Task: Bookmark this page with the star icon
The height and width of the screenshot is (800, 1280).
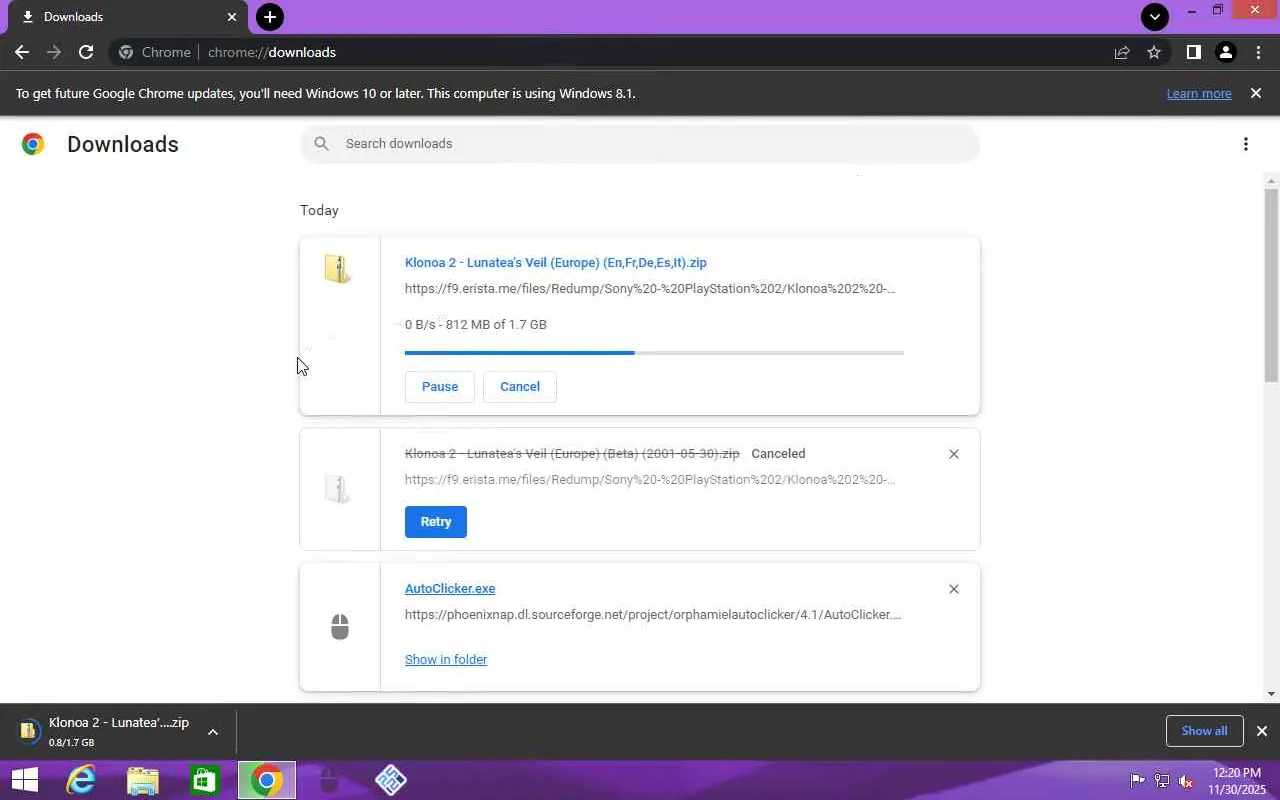Action: point(1154,52)
